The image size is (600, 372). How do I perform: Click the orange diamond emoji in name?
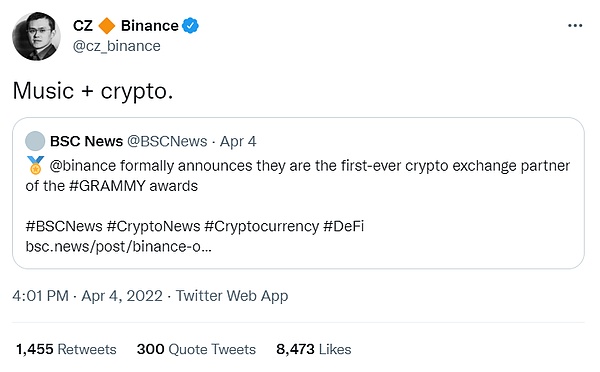(107, 26)
